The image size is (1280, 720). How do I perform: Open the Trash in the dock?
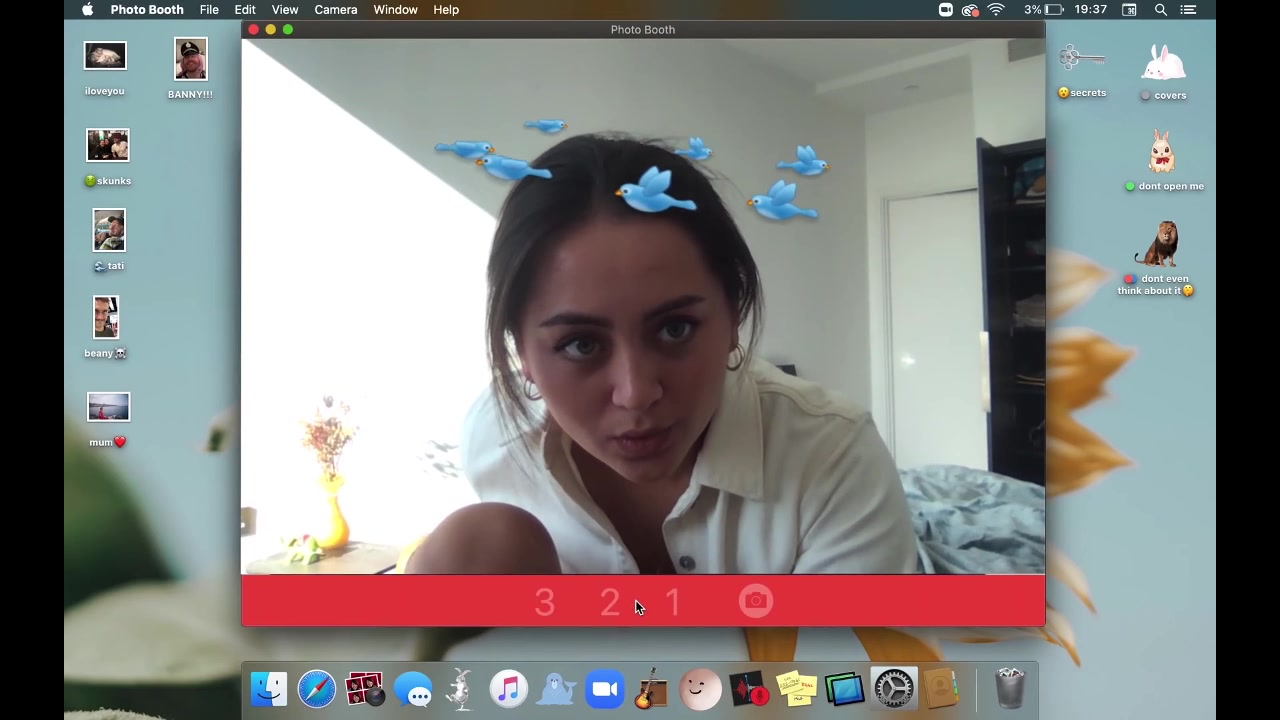[x=1010, y=690]
